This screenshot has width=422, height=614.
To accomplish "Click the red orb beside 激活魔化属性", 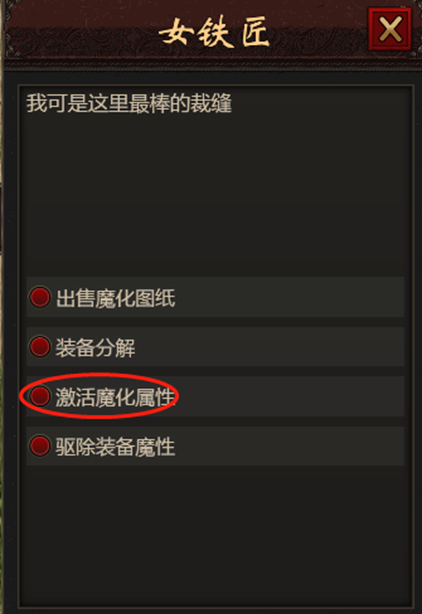I will pos(40,396).
